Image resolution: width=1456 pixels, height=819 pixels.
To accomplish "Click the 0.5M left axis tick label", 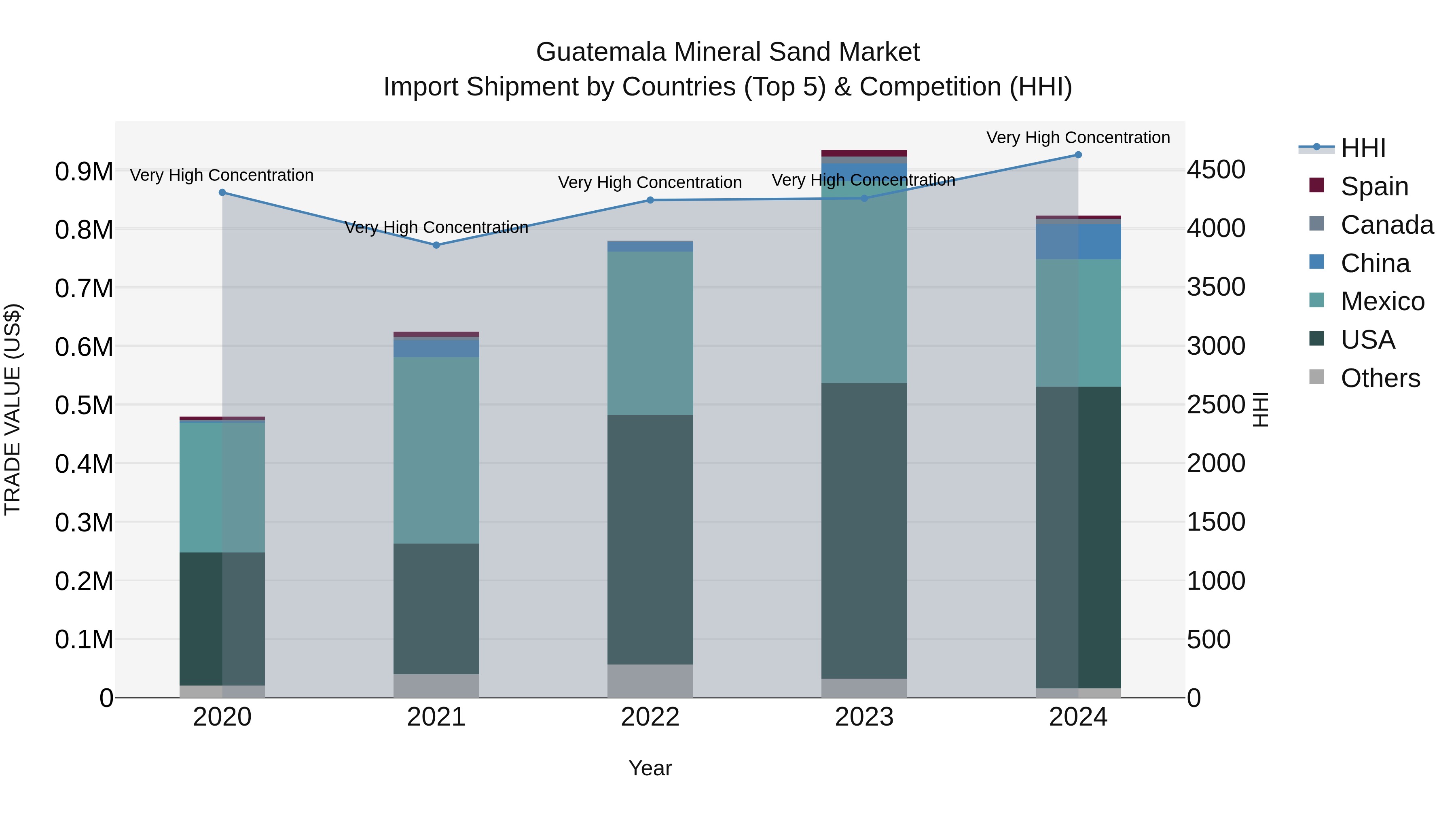I will click(84, 405).
